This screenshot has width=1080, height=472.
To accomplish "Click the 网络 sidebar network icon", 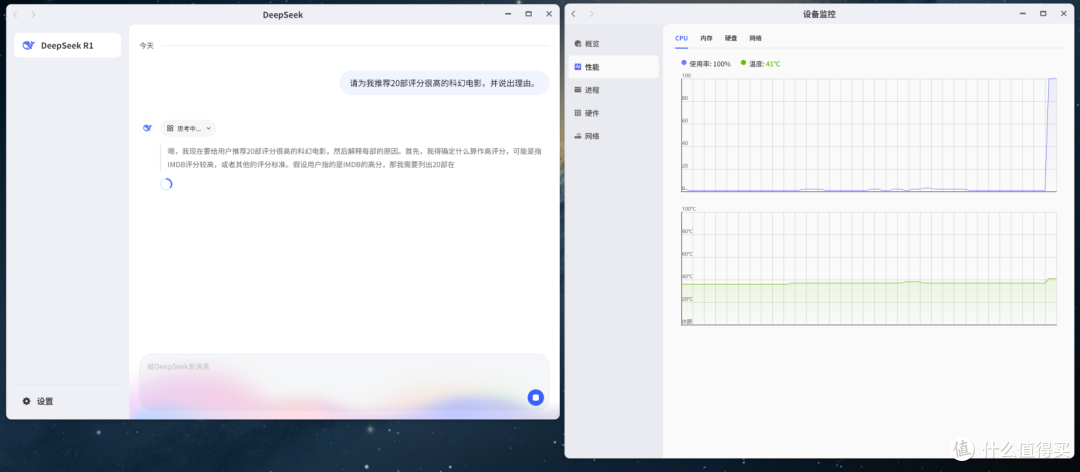I will (577, 136).
